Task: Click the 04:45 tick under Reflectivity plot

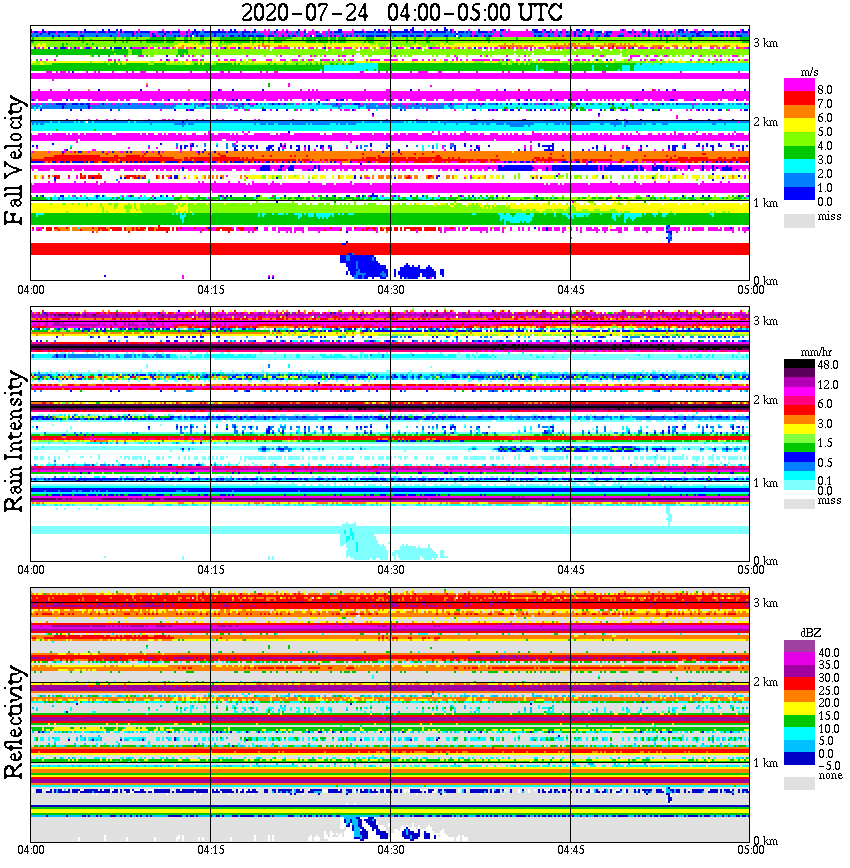Action: point(571,850)
